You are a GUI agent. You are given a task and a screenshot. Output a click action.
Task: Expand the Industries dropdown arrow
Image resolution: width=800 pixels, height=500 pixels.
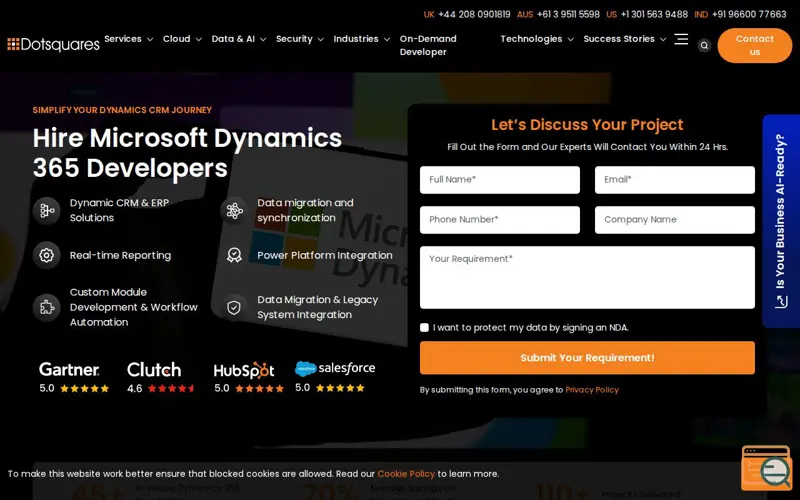(x=387, y=39)
